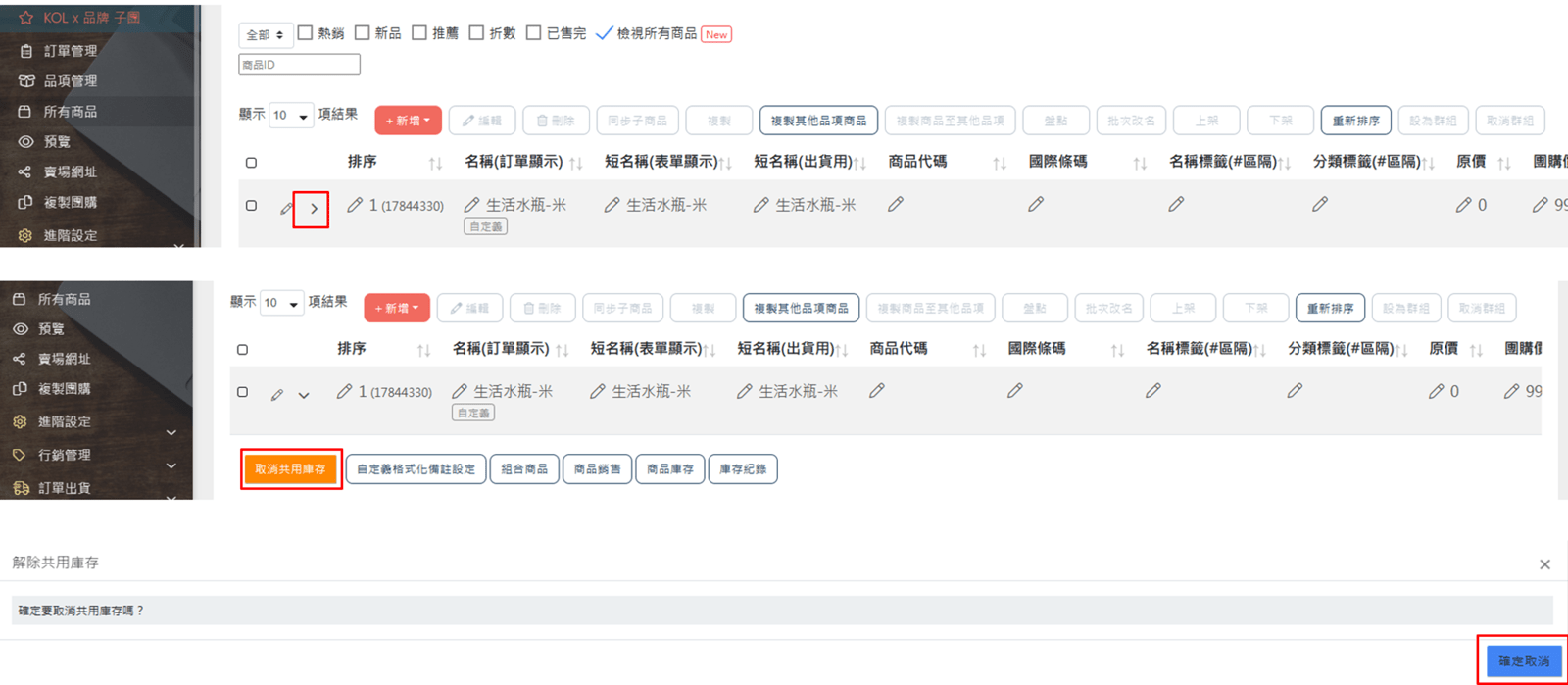Expand the product row with right chevron
1568x685 pixels.
coord(314,208)
